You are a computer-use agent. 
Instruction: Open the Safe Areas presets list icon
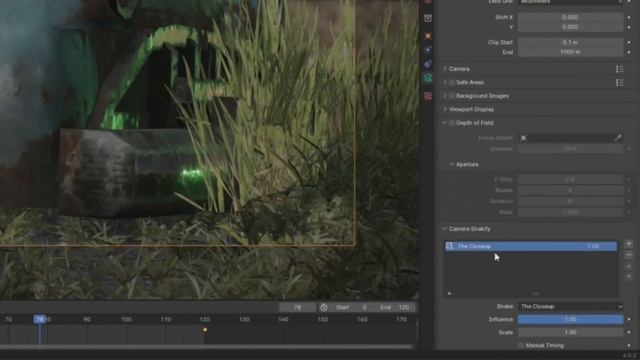[620, 82]
